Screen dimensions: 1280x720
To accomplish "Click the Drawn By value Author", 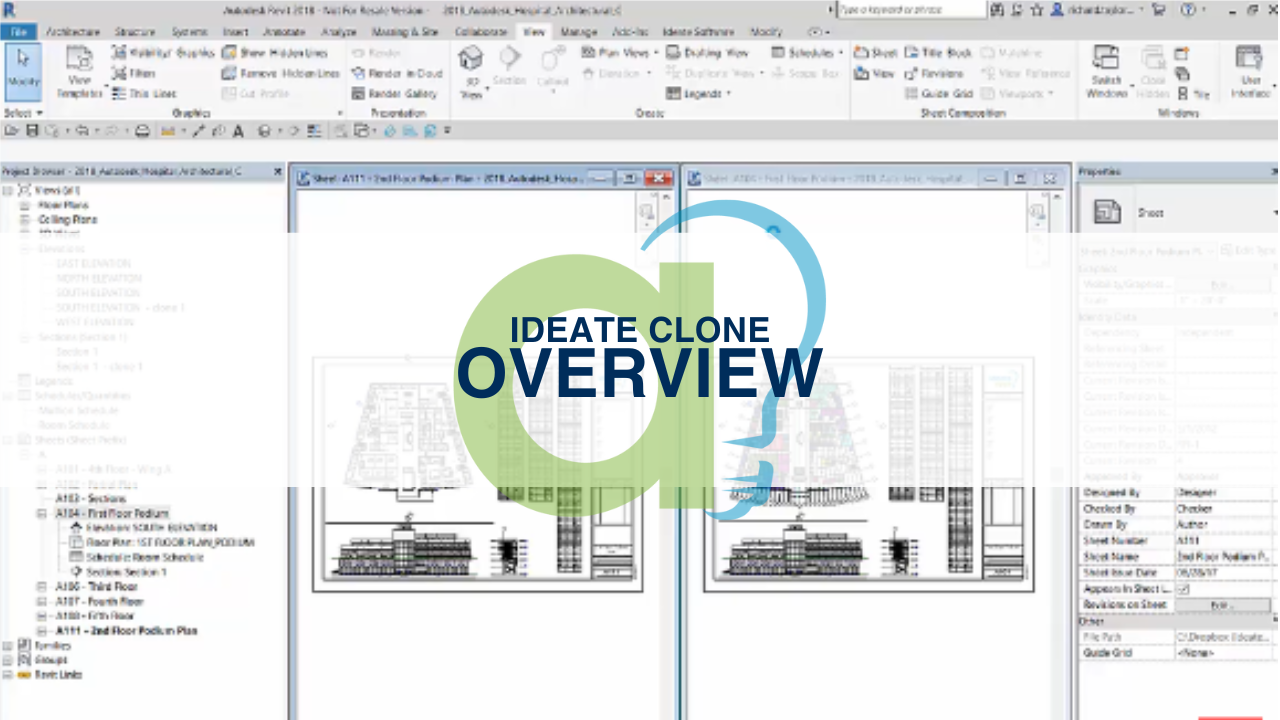I will coord(1223,524).
